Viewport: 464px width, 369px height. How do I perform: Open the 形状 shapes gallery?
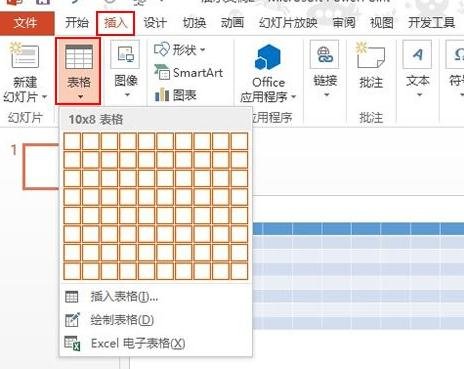pyautogui.click(x=180, y=50)
